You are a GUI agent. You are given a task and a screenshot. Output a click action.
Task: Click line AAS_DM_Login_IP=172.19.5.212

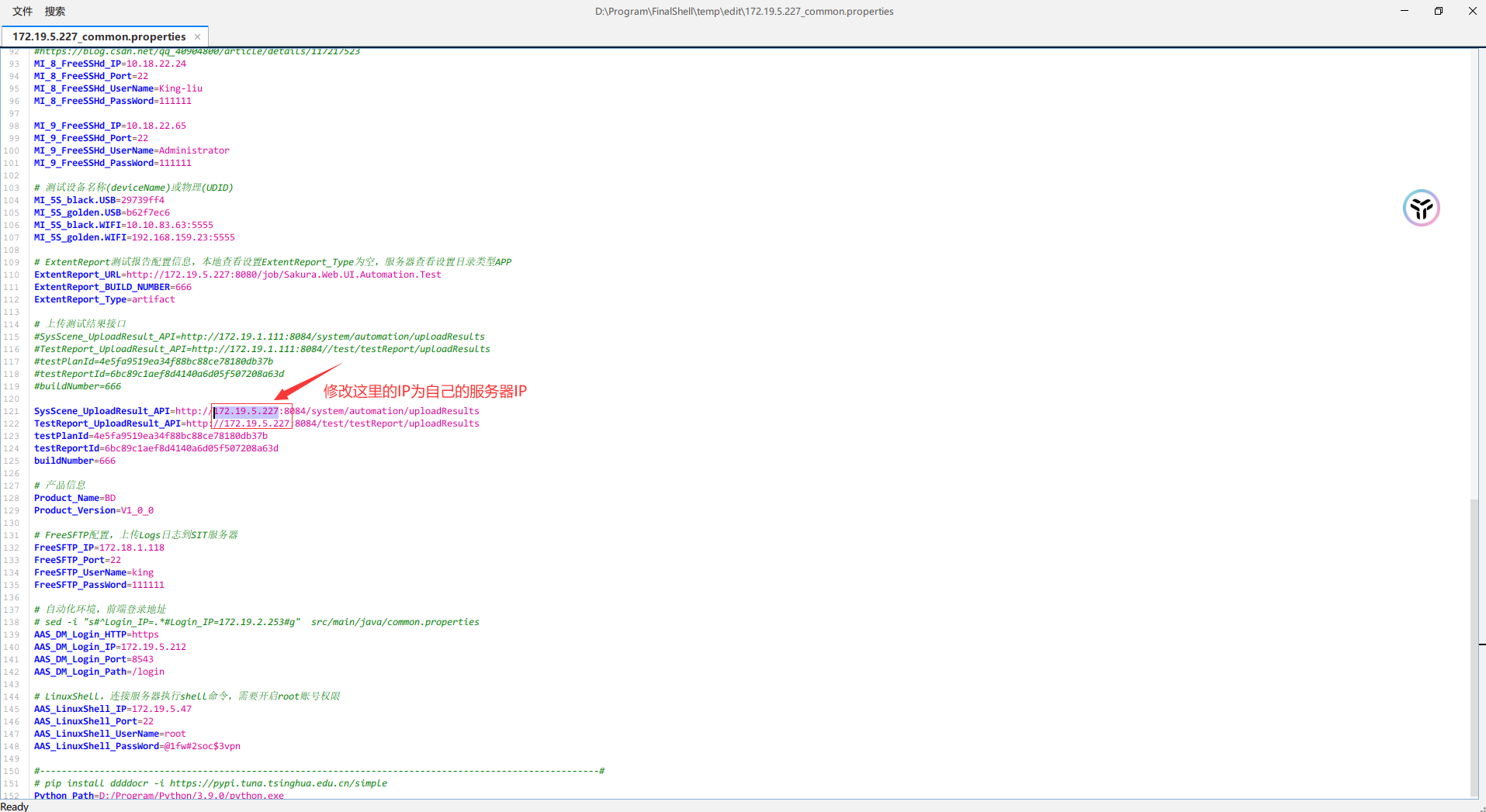click(x=110, y=647)
